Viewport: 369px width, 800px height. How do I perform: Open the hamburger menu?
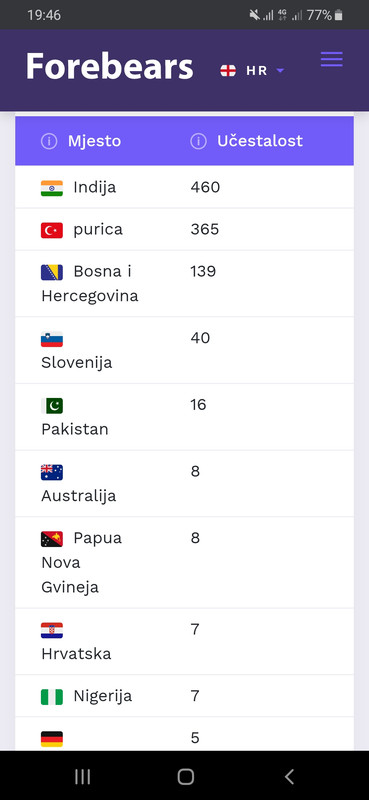tap(331, 60)
